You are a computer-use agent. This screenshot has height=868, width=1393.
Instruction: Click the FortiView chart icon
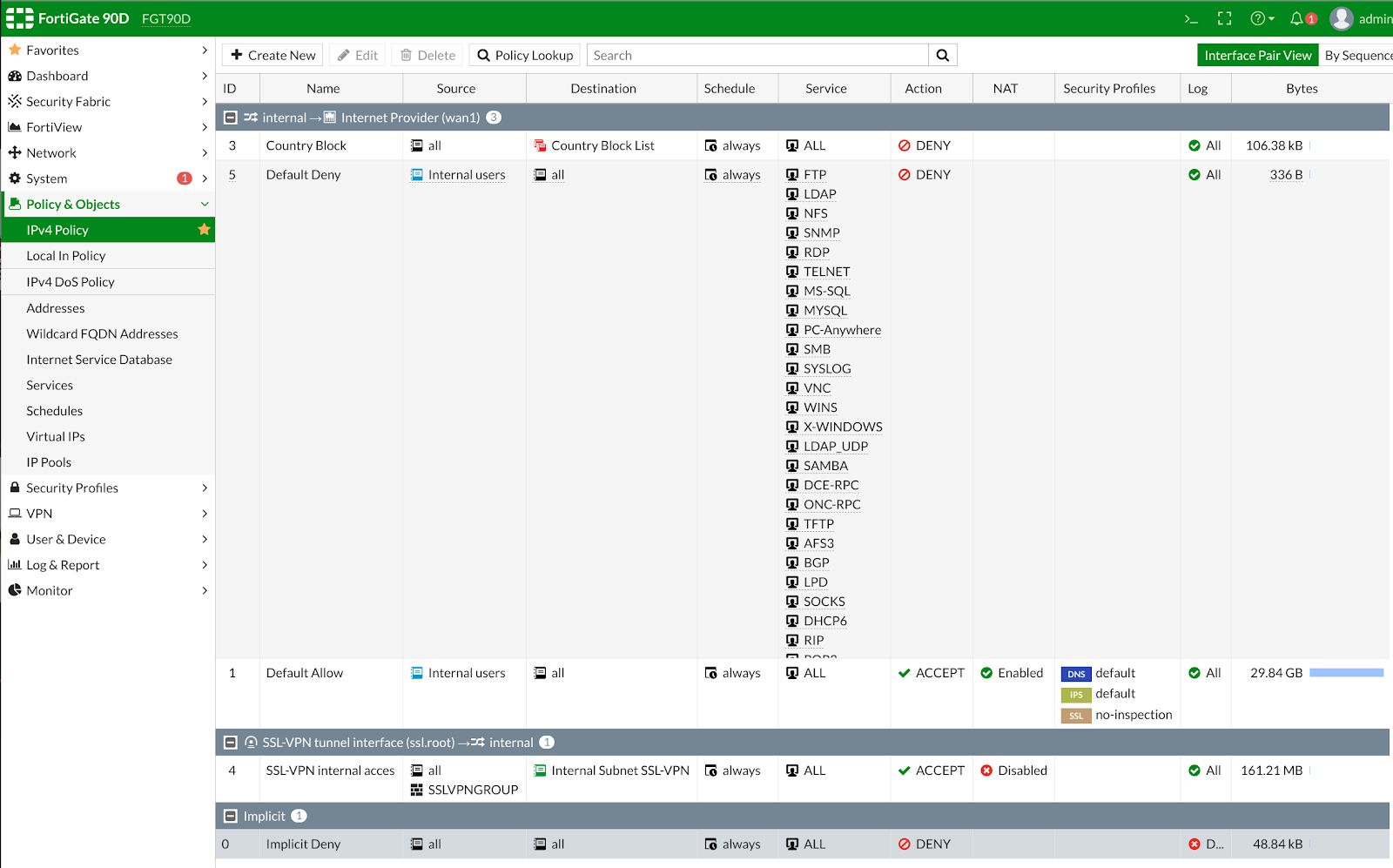[15, 127]
